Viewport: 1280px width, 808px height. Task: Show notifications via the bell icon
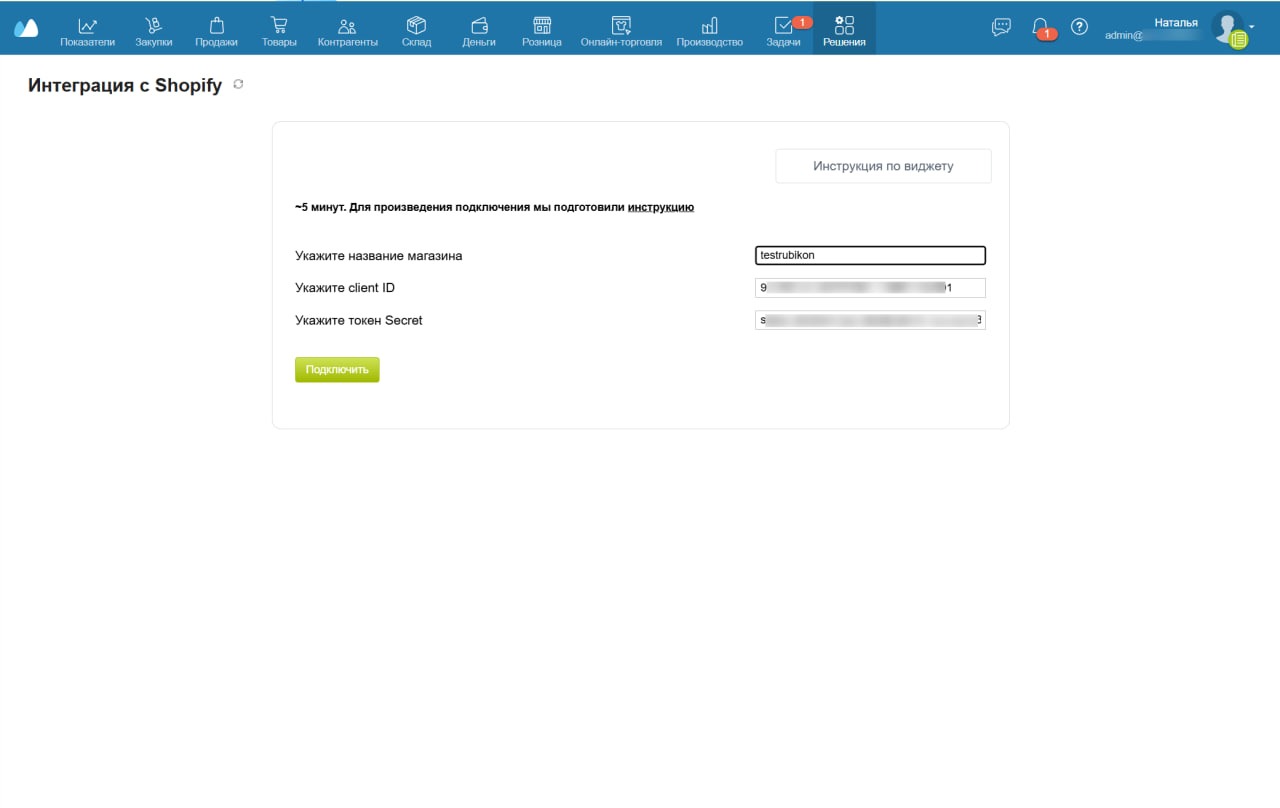click(1041, 27)
